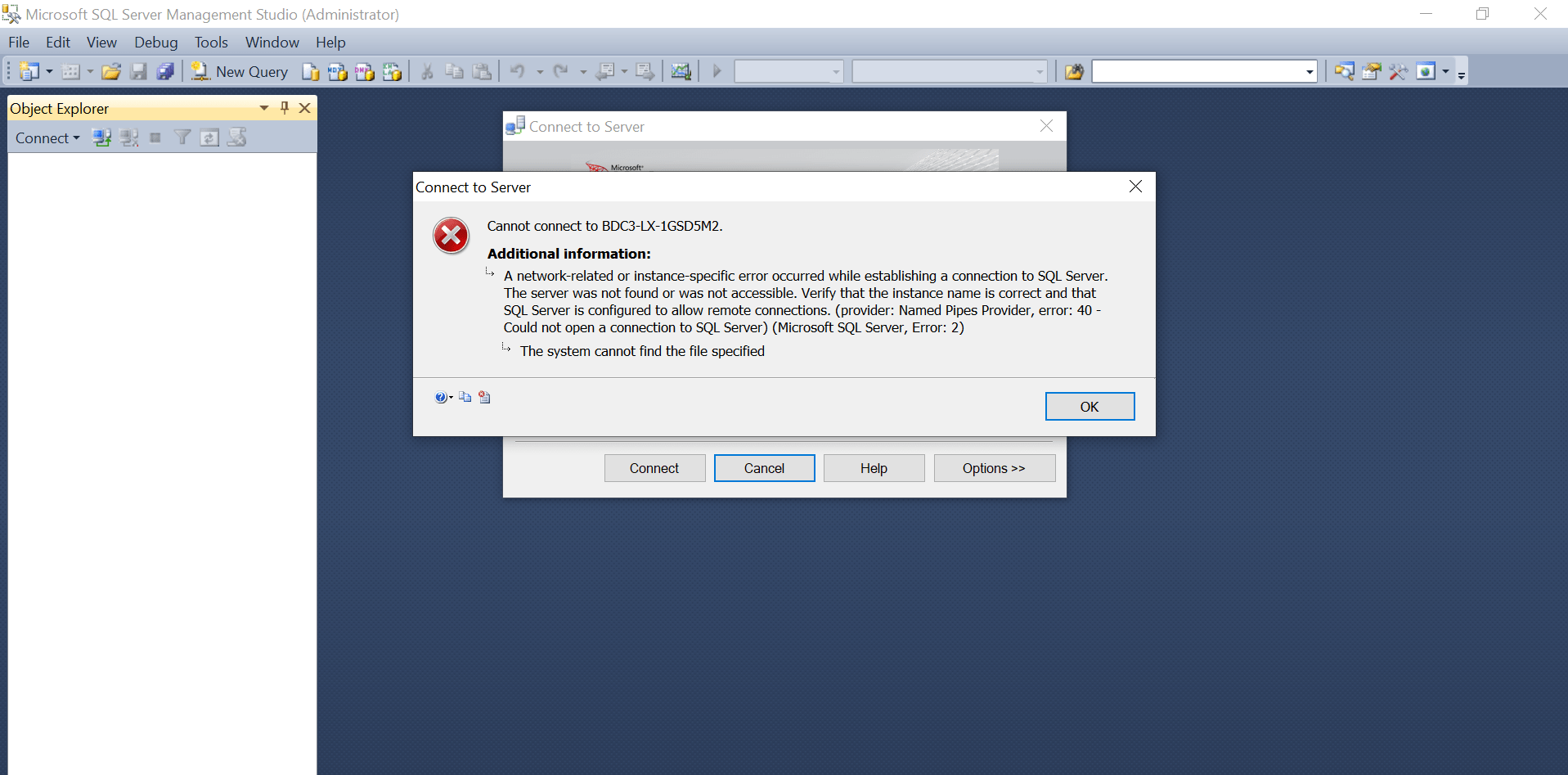Click the Database Engine Query icon
The image size is (1568, 775).
(311, 72)
